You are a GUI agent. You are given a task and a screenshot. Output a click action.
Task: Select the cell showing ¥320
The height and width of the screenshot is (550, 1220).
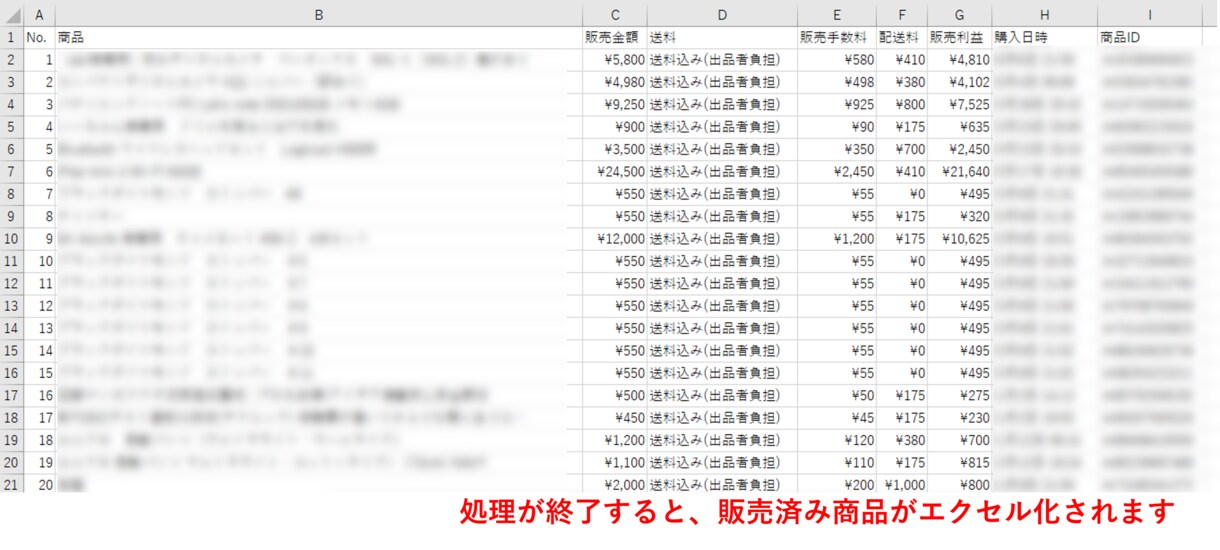[x=960, y=217]
